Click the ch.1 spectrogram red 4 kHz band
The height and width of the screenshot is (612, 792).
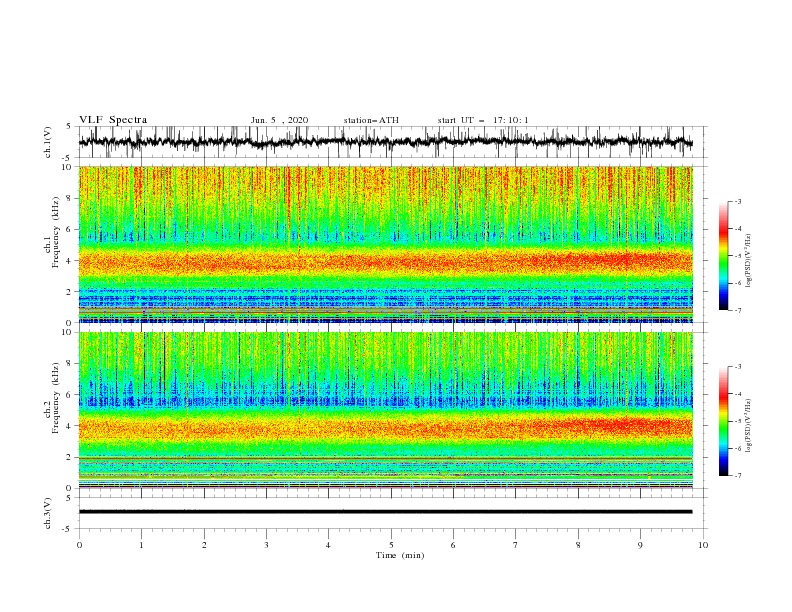[385, 262]
